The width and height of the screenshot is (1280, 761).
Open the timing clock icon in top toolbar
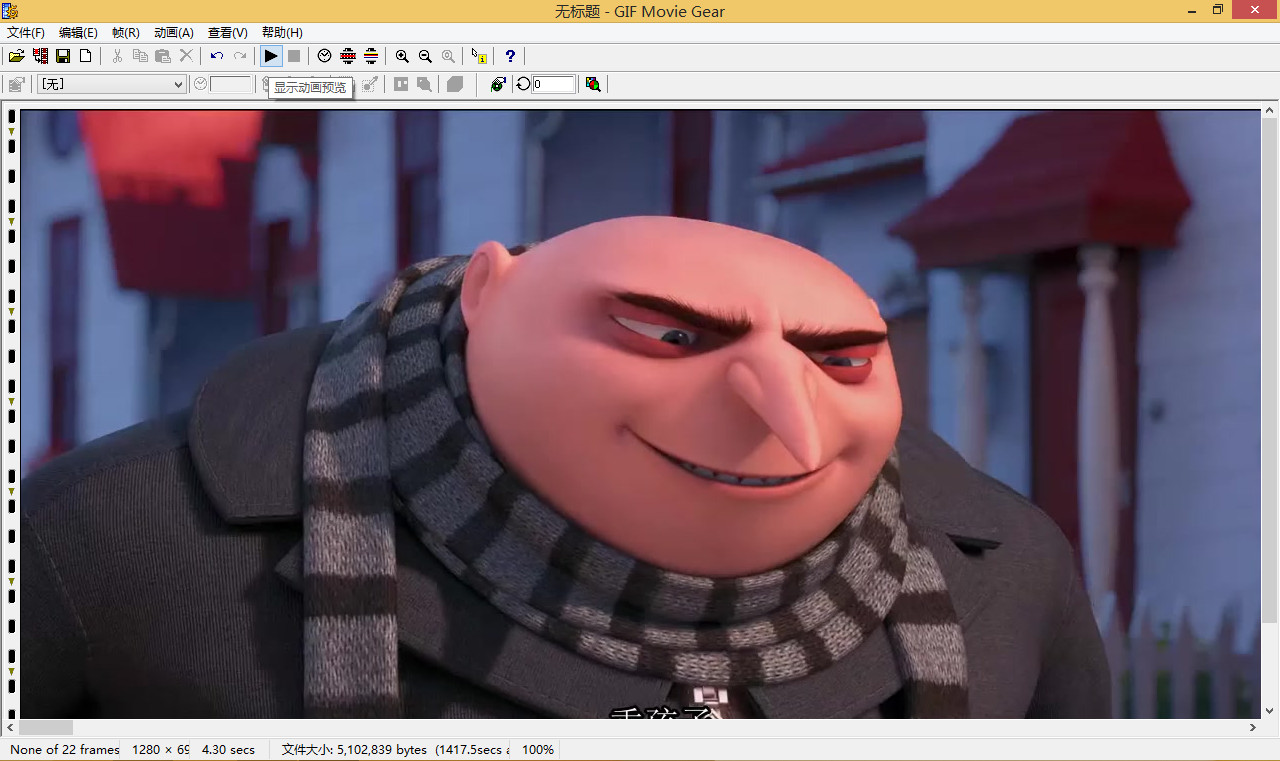pos(324,56)
